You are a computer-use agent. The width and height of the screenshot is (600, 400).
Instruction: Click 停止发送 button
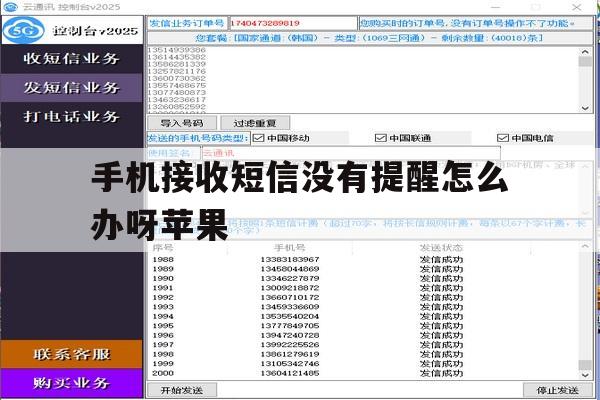(558, 390)
